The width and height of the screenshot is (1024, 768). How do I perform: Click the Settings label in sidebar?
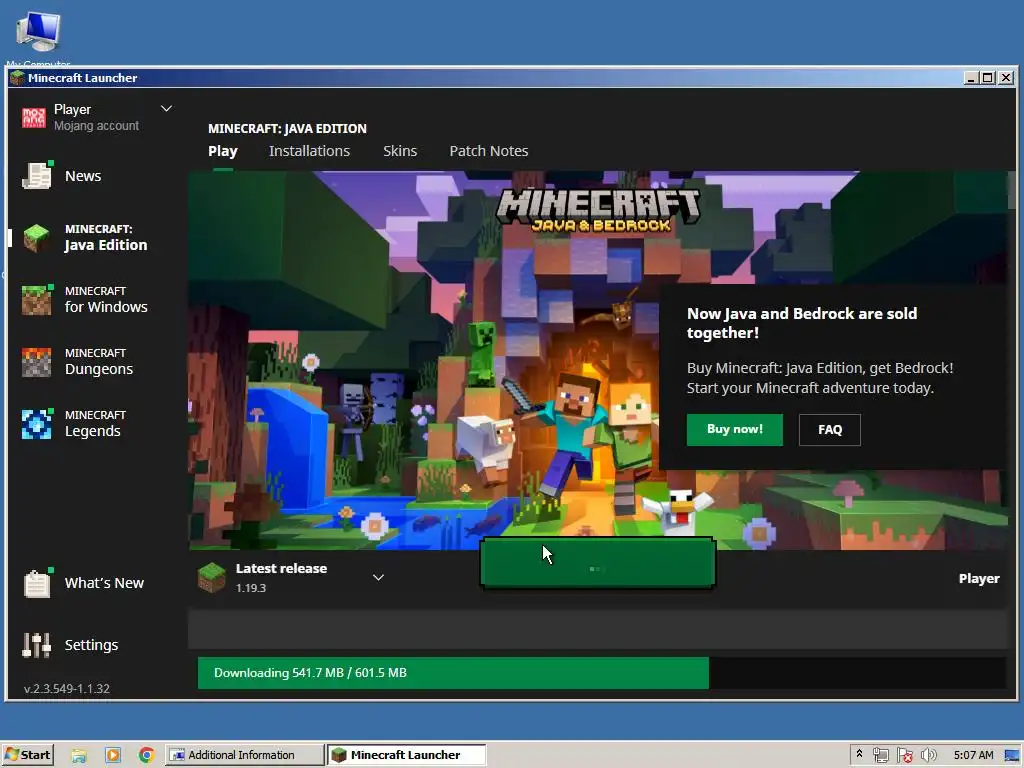(x=91, y=645)
